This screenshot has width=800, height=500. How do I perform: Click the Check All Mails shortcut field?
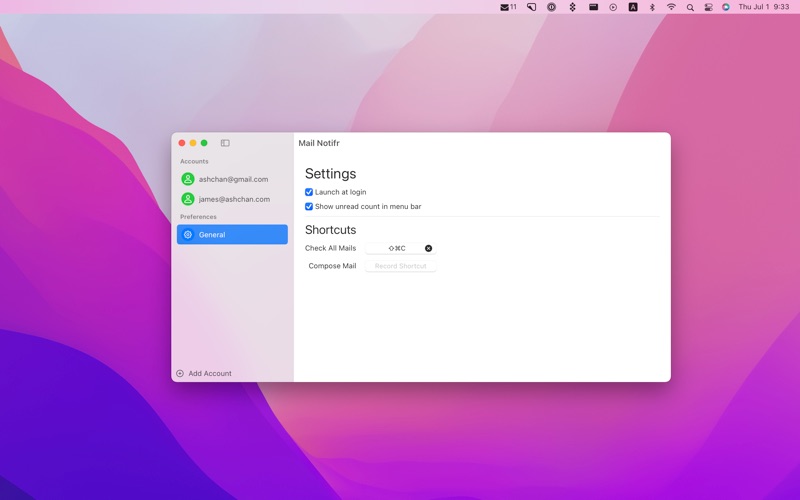396,248
